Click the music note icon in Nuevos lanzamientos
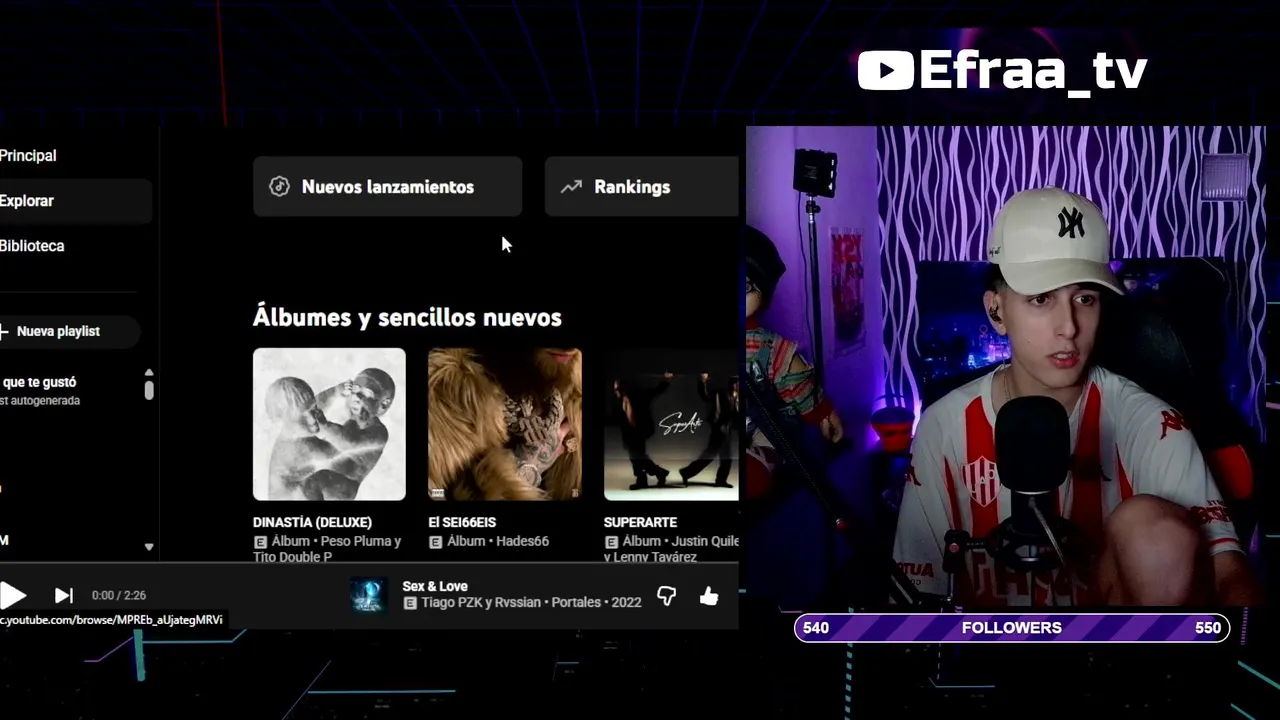This screenshot has width=1280, height=720. (279, 186)
